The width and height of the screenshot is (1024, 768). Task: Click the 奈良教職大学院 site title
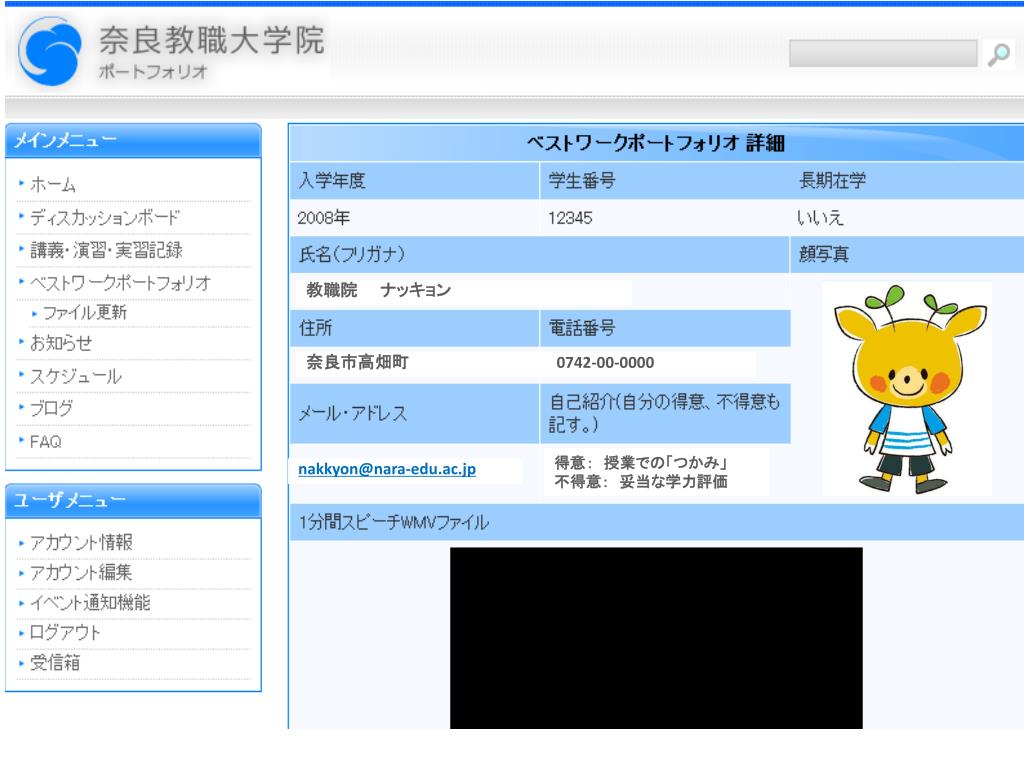211,40
